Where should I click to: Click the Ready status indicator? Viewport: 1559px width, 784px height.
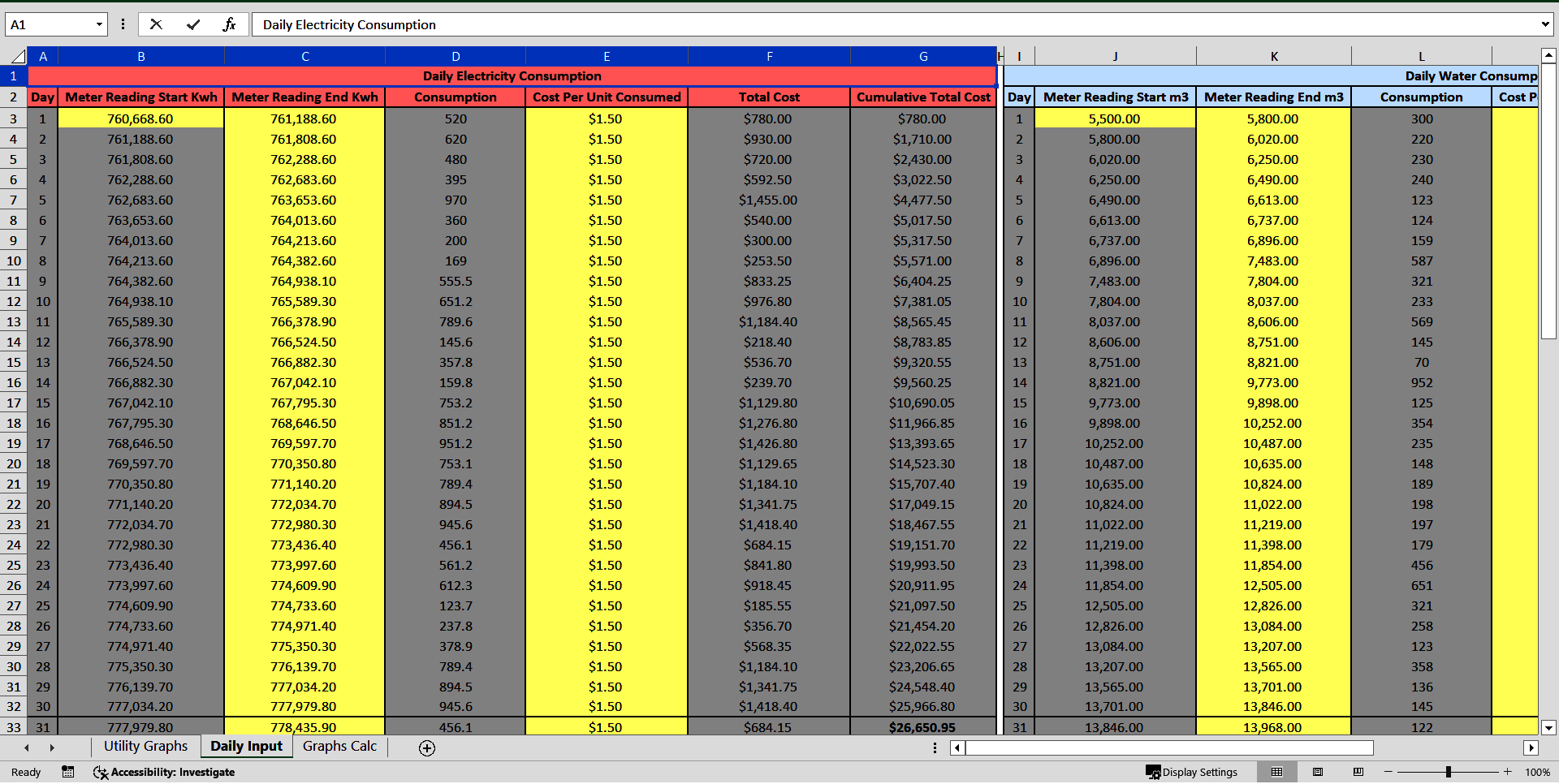(26, 772)
